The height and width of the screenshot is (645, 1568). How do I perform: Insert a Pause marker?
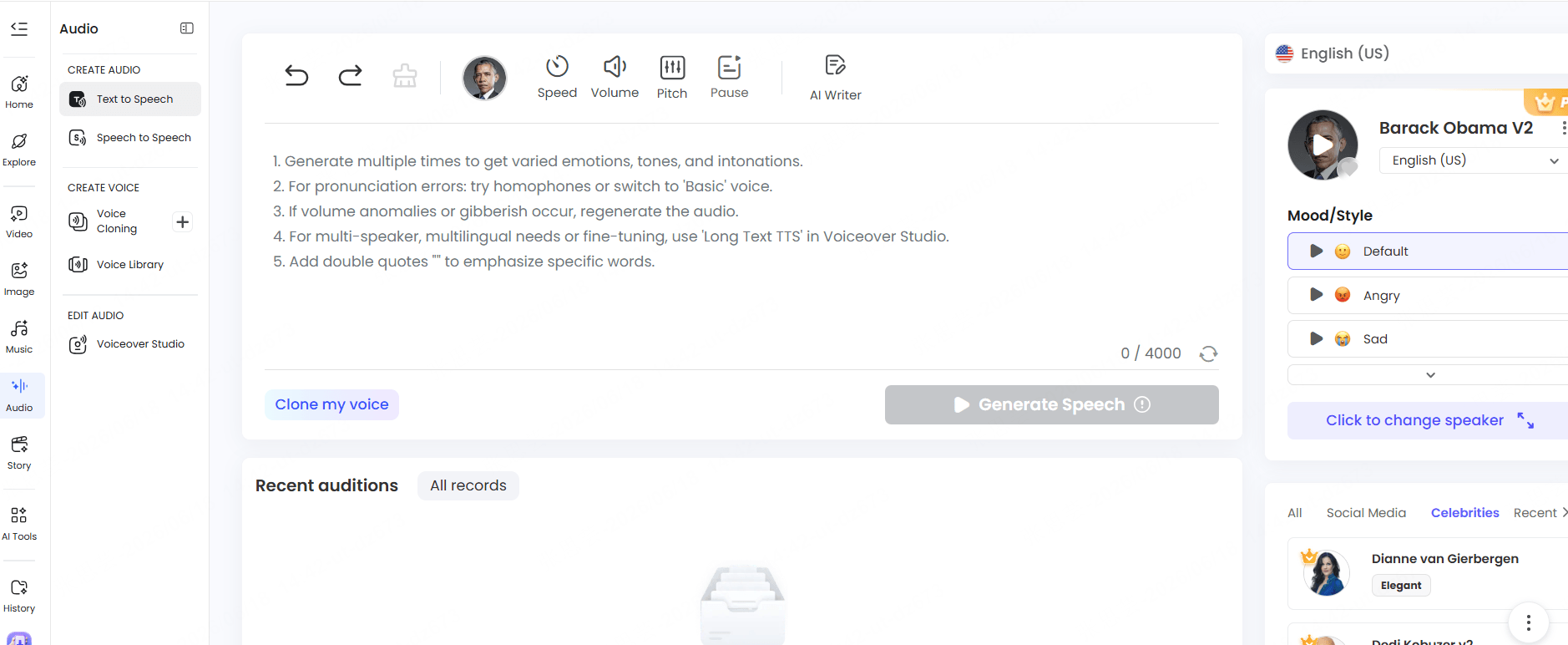pos(729,77)
